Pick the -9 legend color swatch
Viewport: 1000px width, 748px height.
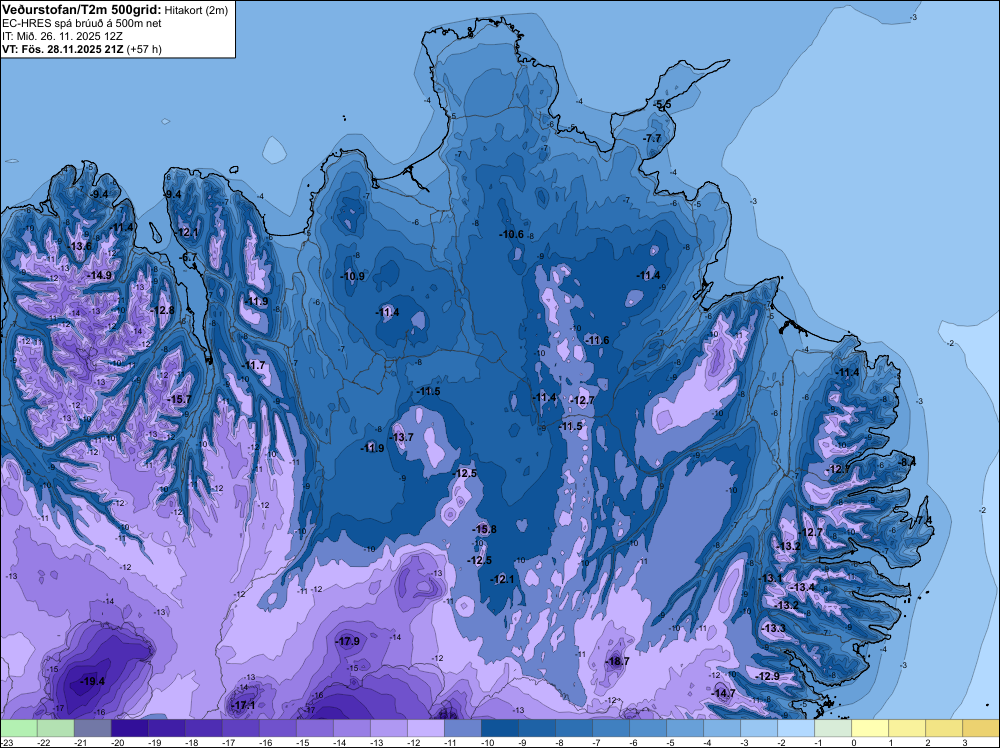[536, 728]
